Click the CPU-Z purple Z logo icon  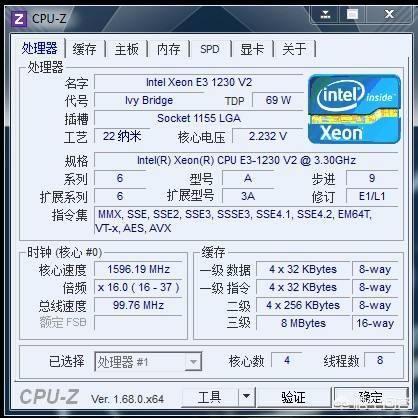click(19, 19)
